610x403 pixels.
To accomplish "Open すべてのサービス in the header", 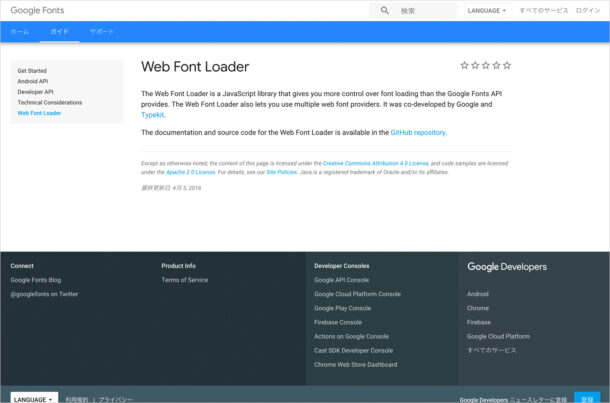I will [544, 11].
